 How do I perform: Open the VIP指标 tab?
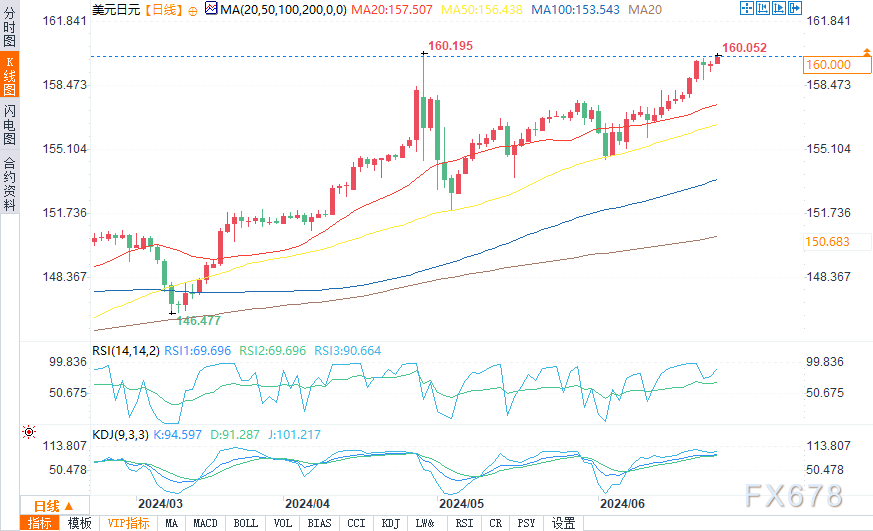click(129, 523)
